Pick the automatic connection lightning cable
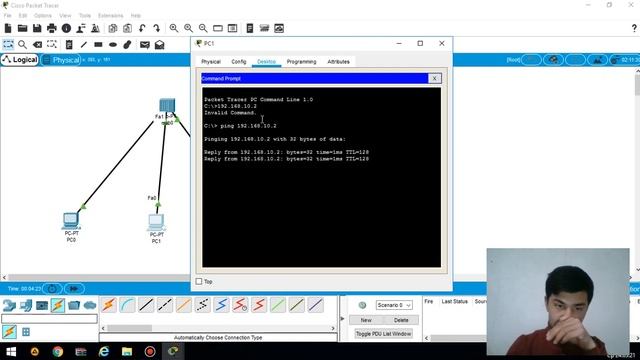640x360 pixels. click(109, 305)
